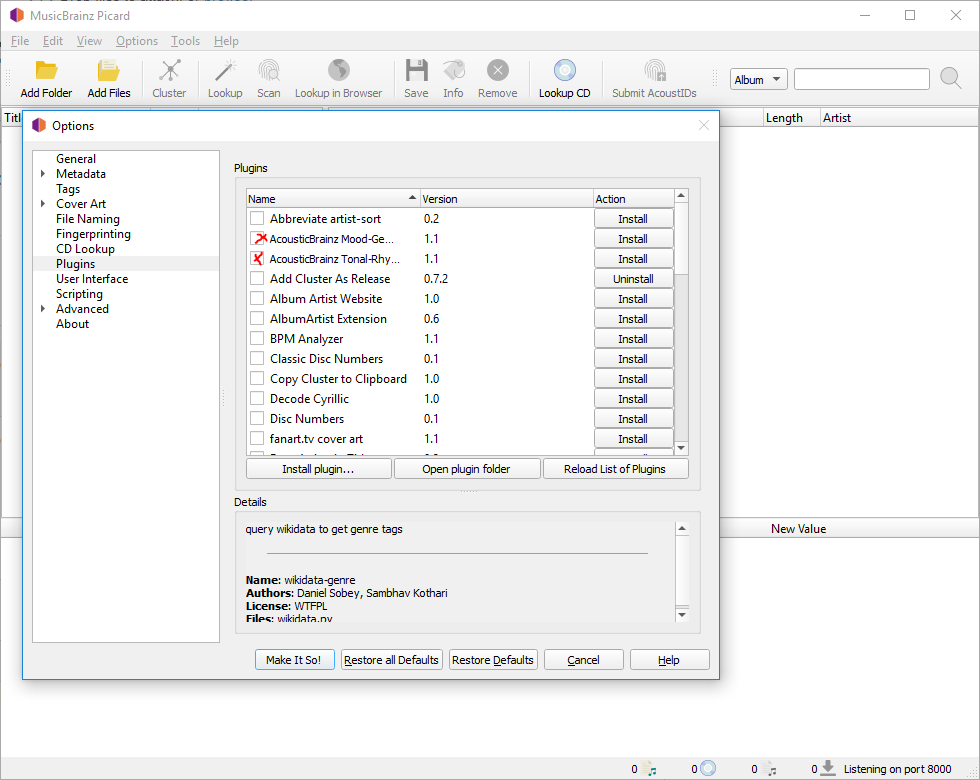Click the Help button in Options dialog
Viewport: 980px width, 780px height.
tap(669, 660)
